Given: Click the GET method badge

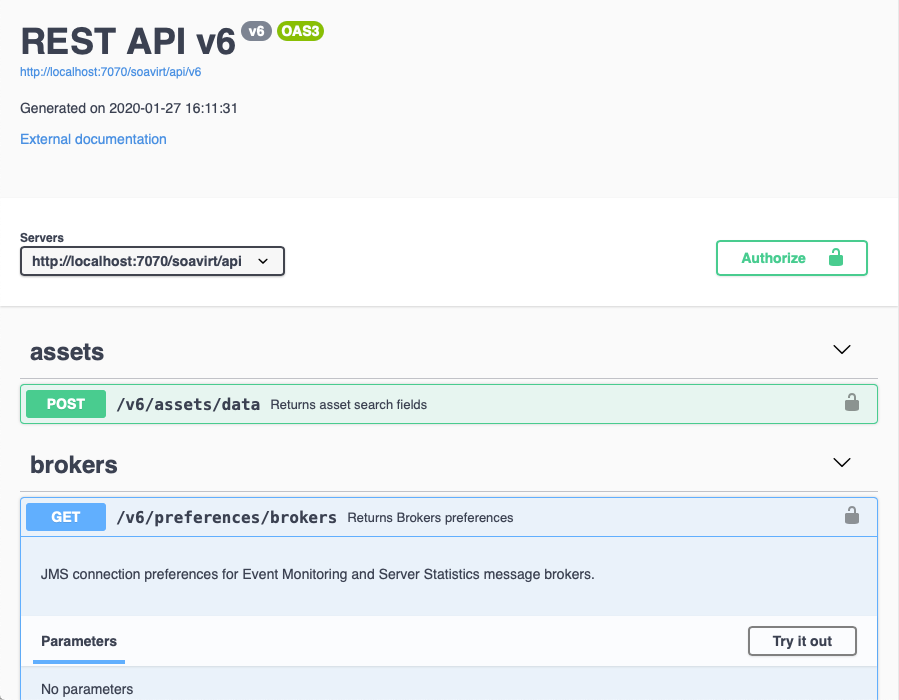Looking at the screenshot, I should tap(66, 517).
